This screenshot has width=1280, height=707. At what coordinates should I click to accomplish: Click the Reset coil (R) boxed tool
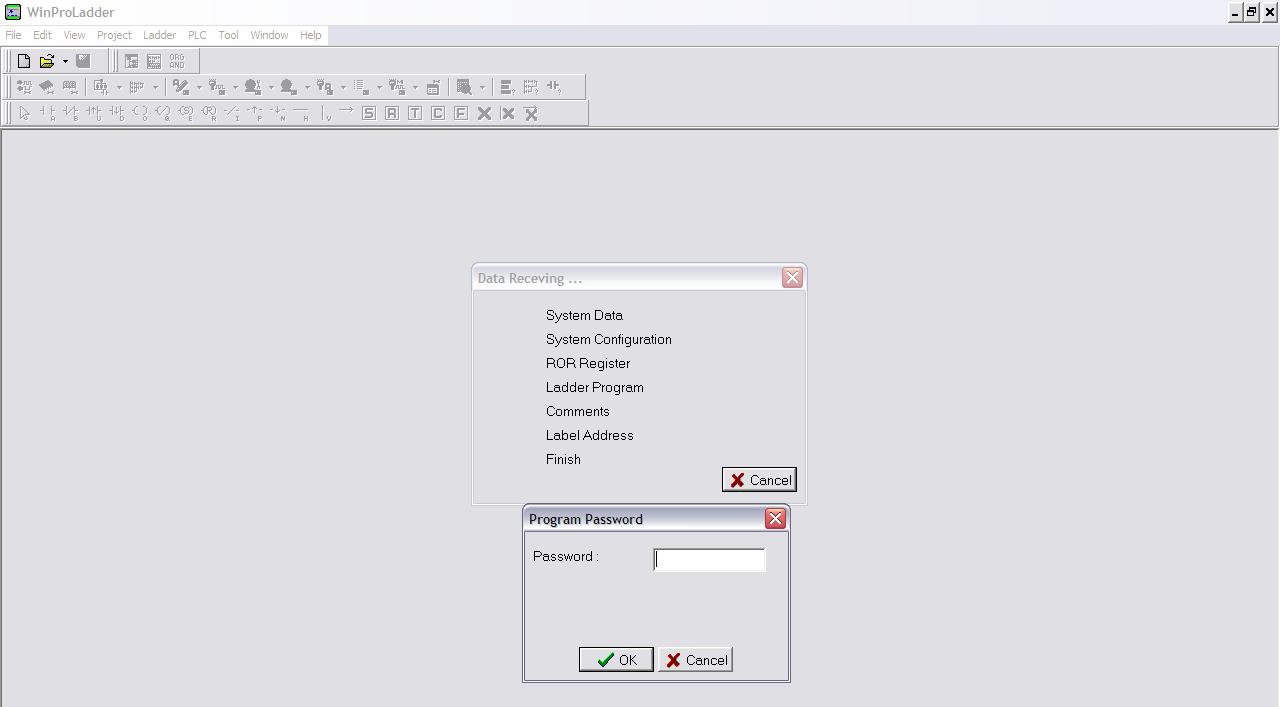[392, 113]
